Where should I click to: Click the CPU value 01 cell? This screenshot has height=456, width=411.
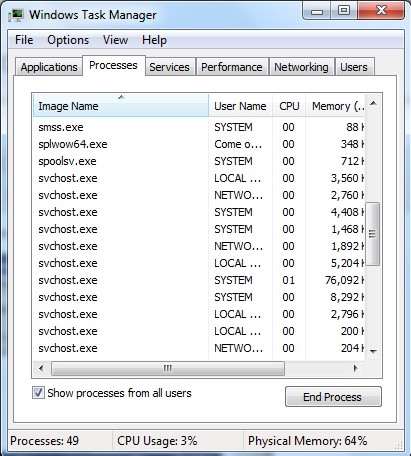click(x=288, y=280)
